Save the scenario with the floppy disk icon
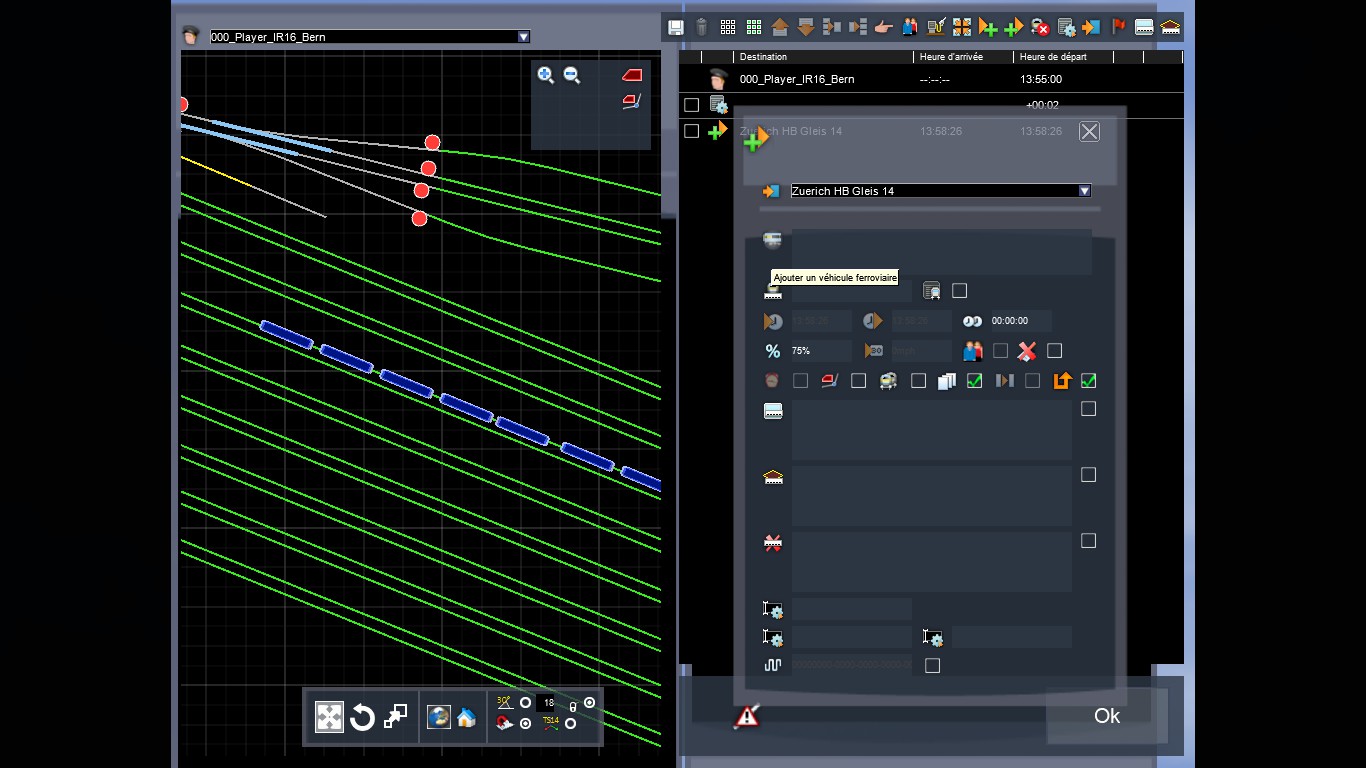This screenshot has width=1366, height=768. click(676, 27)
